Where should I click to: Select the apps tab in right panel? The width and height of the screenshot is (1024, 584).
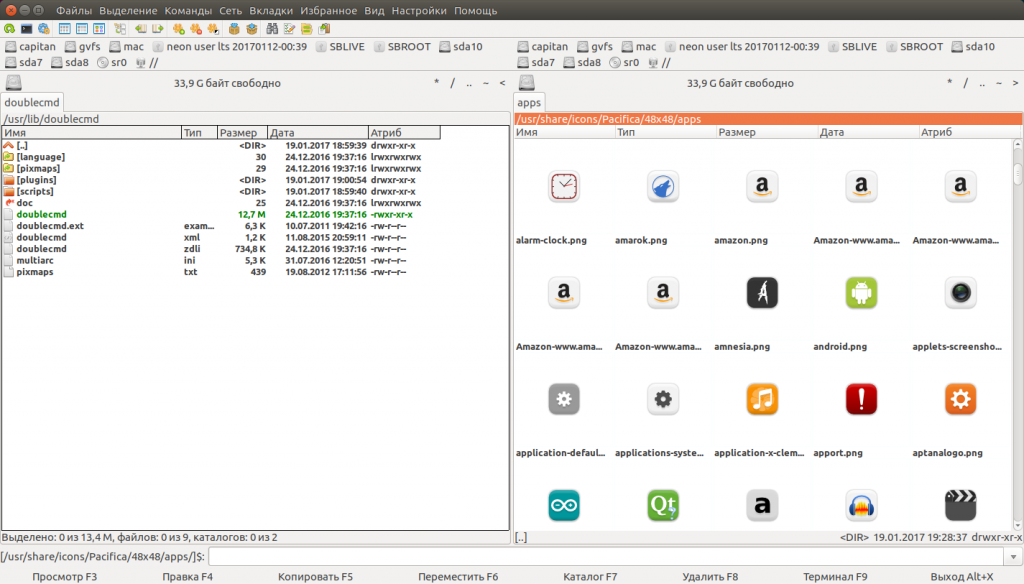pos(529,103)
